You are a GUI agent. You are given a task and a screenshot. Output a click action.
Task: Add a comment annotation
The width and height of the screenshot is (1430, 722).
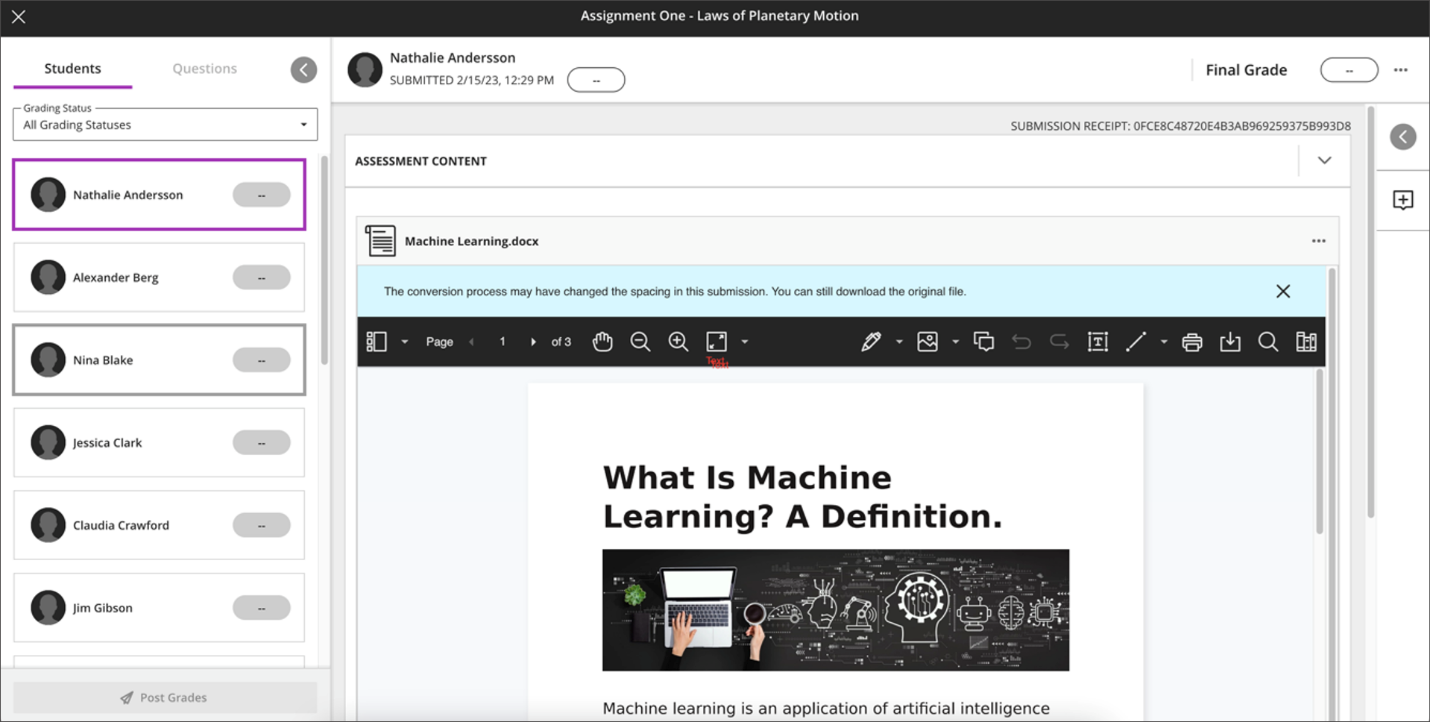pos(984,342)
